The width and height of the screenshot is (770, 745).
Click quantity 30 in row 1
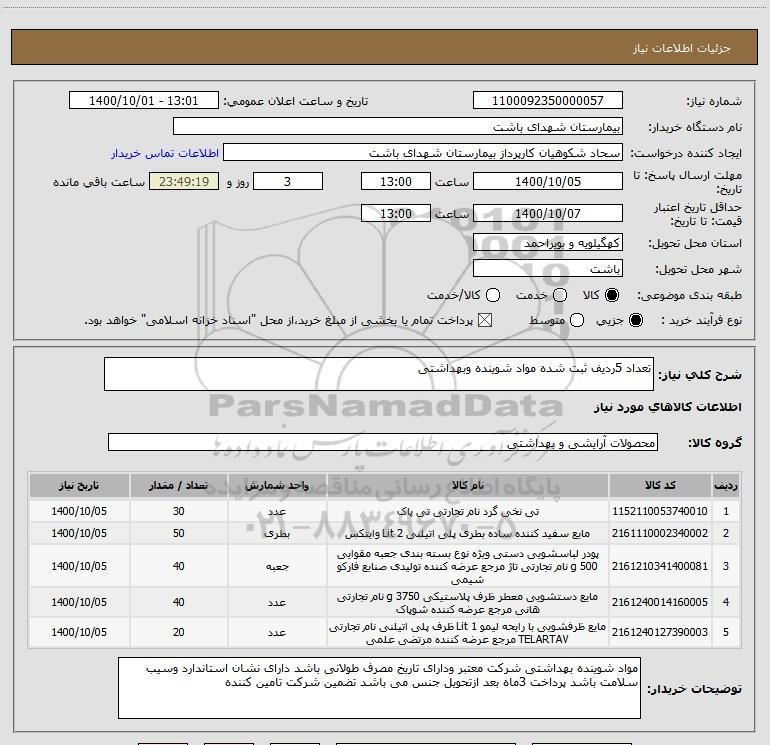pyautogui.click(x=178, y=511)
